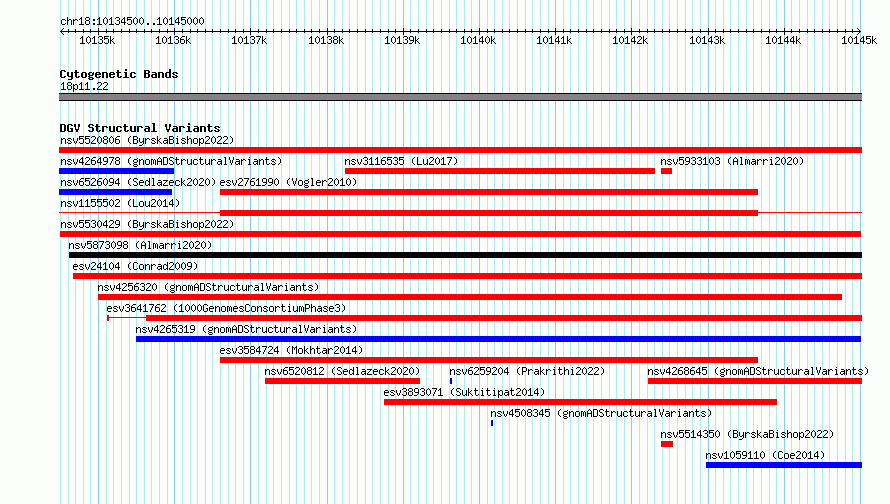
Task: Click the tiny blue marker under nsv4508345
Action: point(492,423)
